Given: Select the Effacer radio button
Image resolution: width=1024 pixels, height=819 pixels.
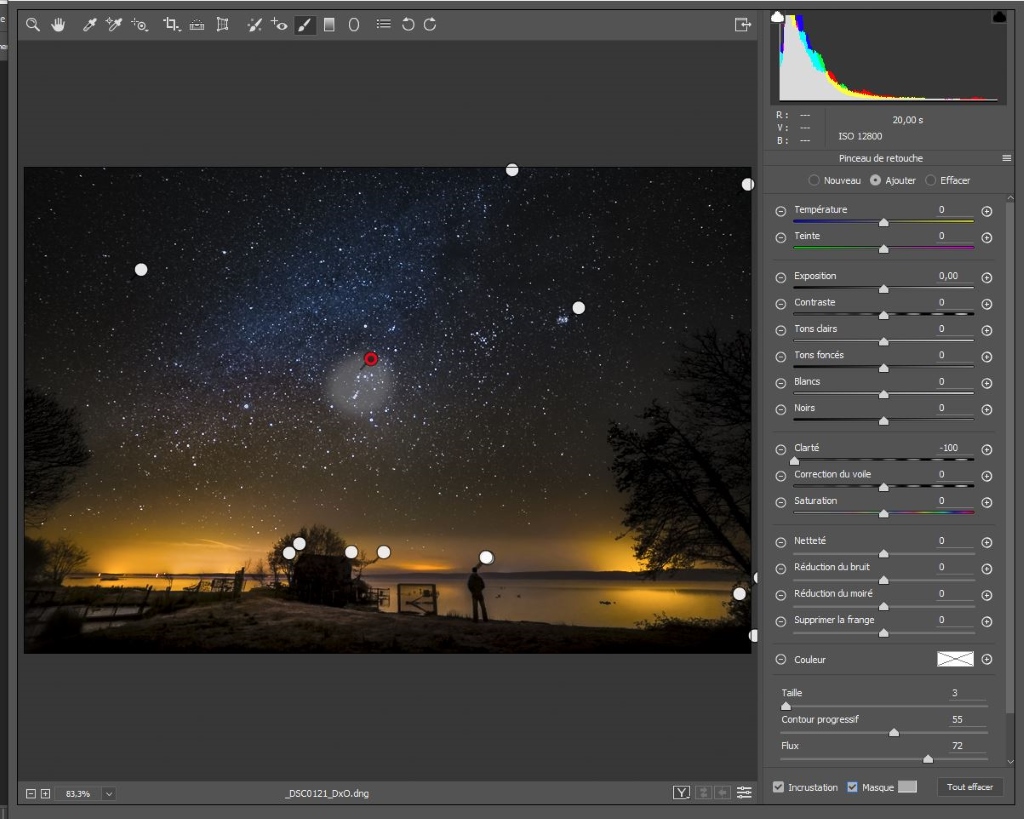Looking at the screenshot, I should coord(931,181).
